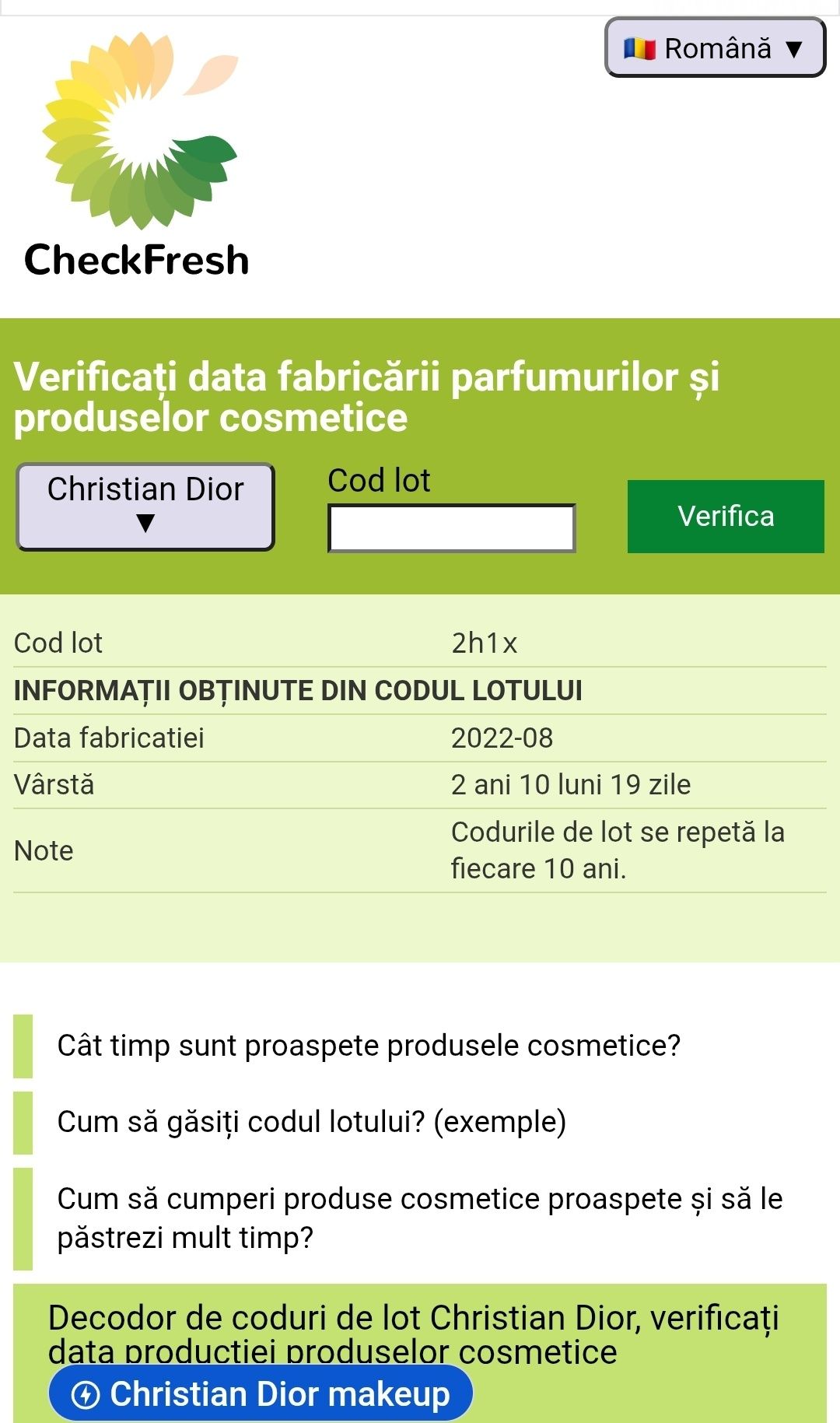Viewport: 840px width, 1423px height.
Task: Expand 'Cum să cumperi produse cosmetice proaspete'
Action: pos(420,1218)
